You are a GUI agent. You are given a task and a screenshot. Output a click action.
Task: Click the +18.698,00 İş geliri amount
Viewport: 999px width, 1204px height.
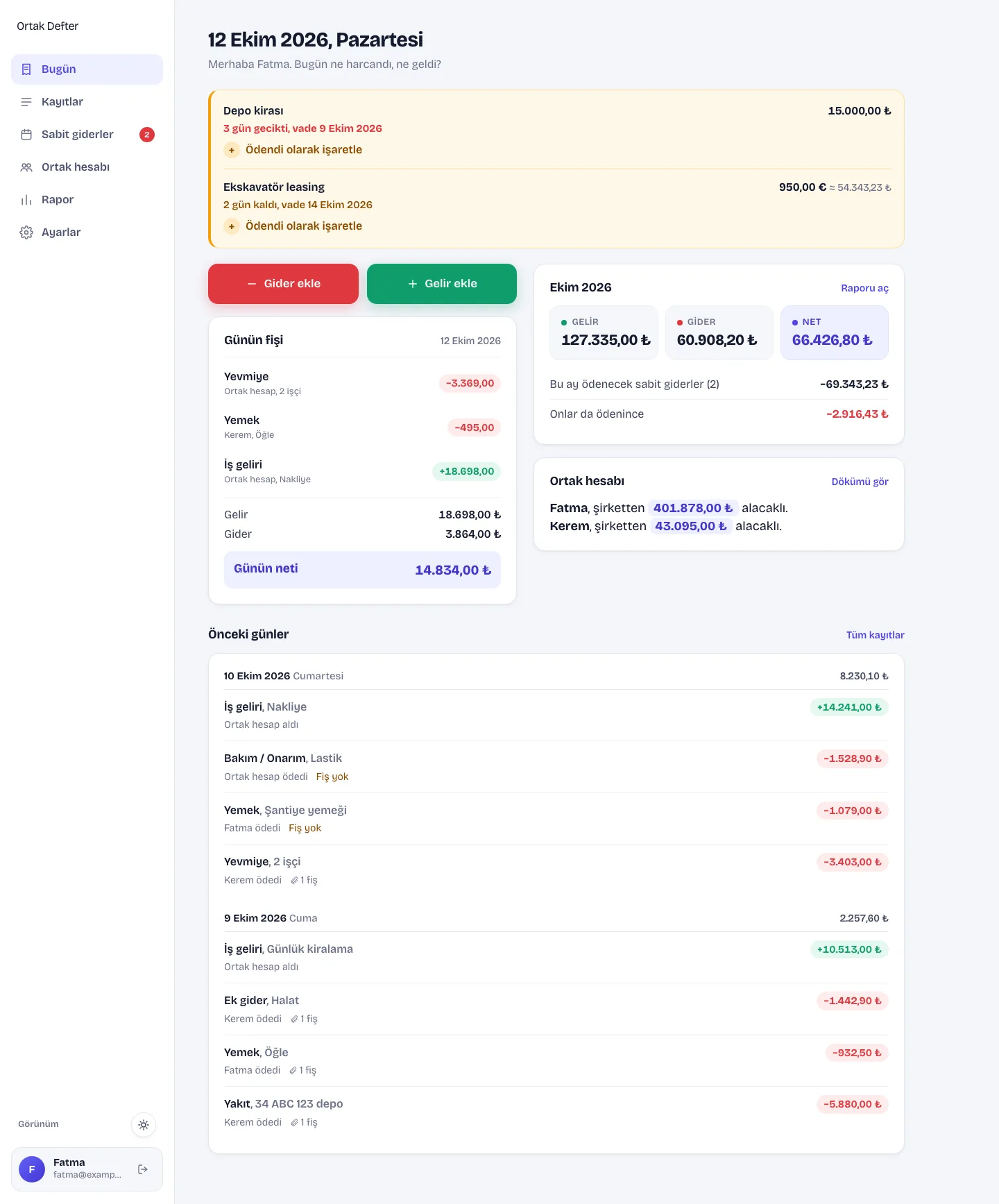pyautogui.click(x=466, y=471)
